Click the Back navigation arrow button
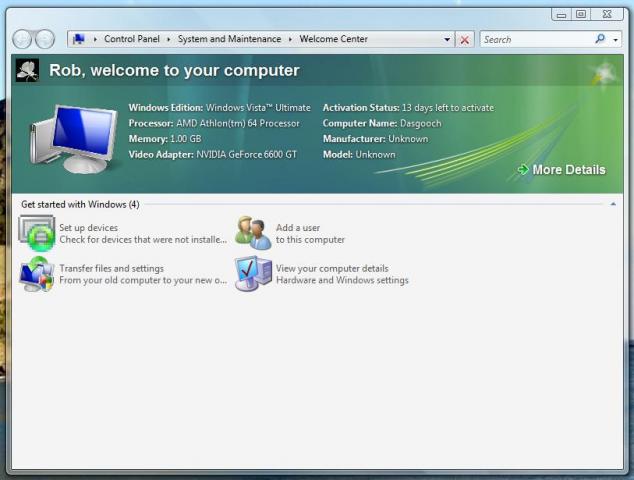Screen dimensions: 634x480 tap(22, 39)
